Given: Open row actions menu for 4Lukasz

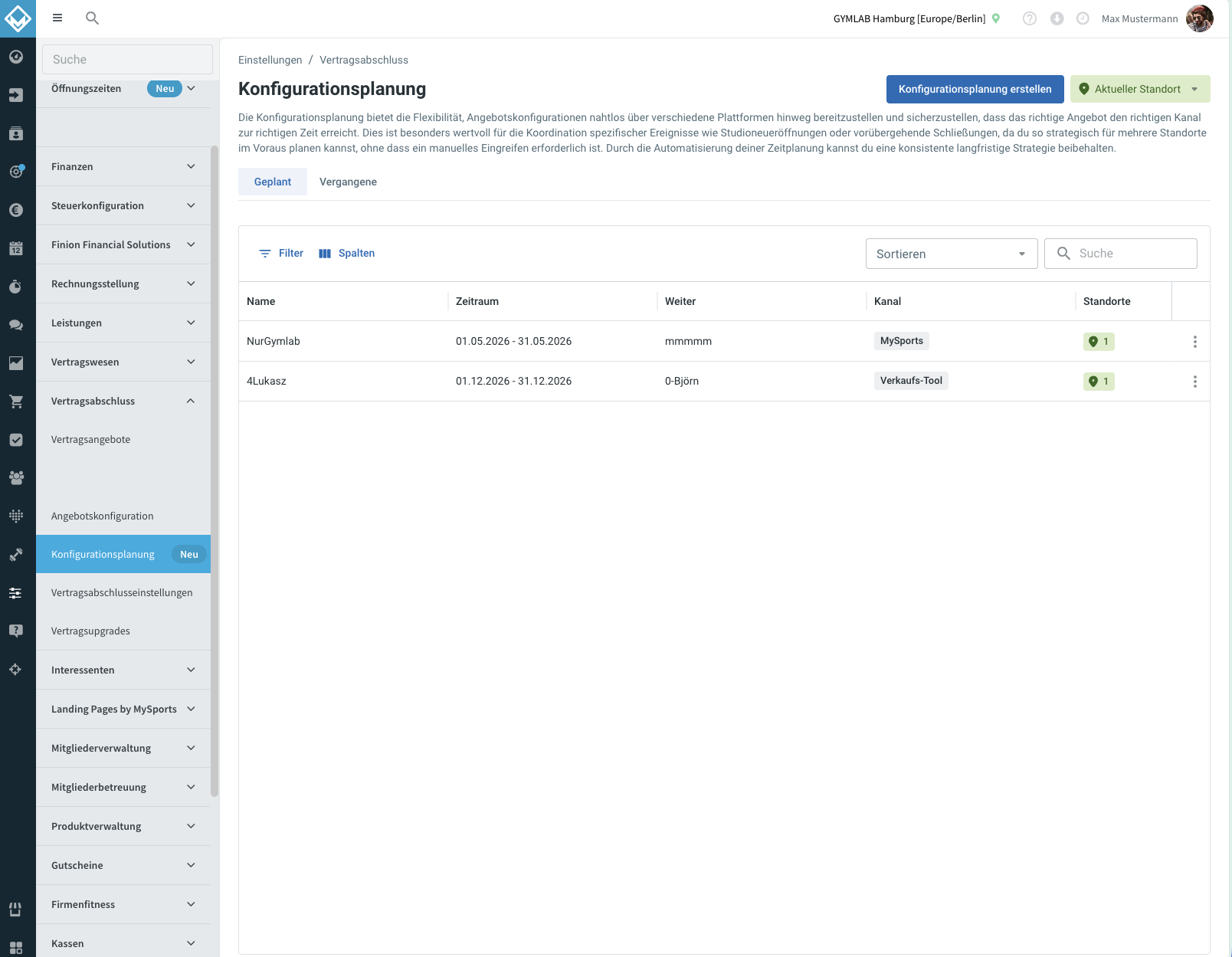Looking at the screenshot, I should point(1194,382).
